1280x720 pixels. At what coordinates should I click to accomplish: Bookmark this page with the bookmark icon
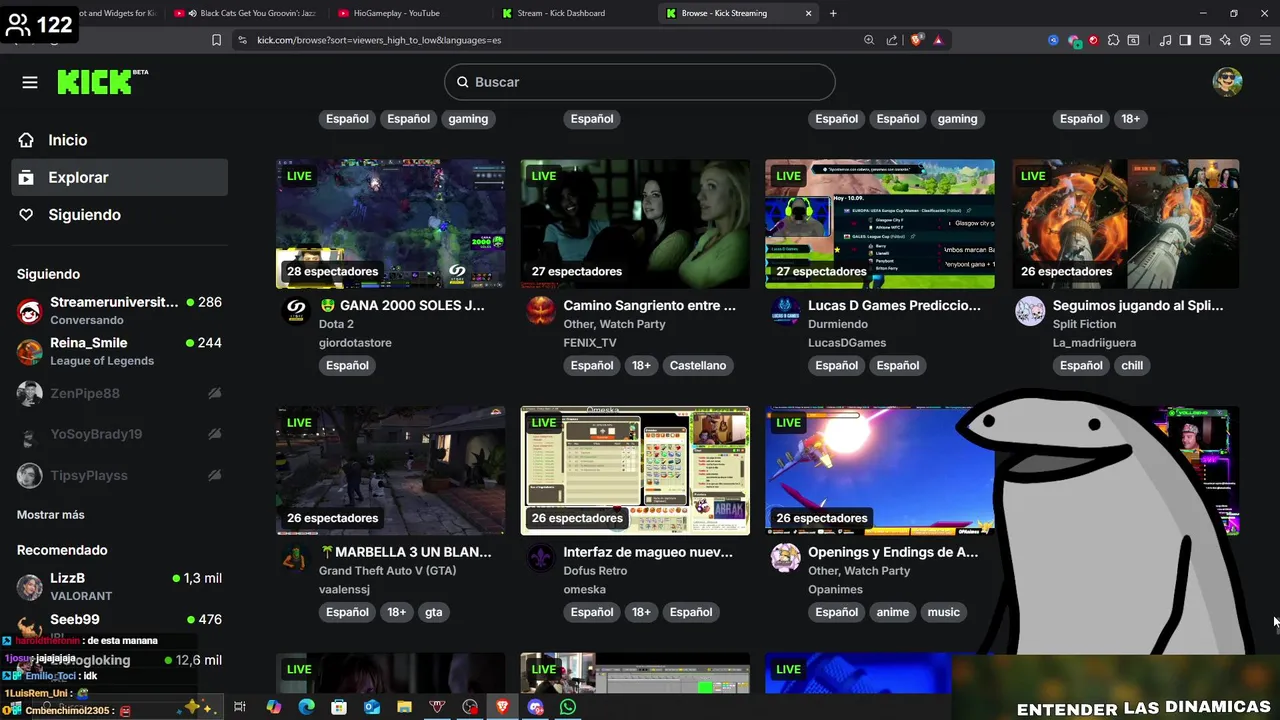216,40
